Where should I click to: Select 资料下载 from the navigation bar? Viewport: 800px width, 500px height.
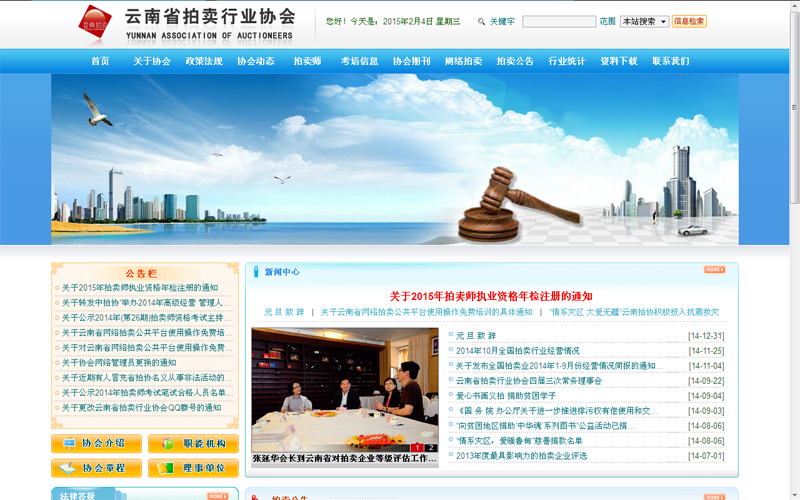(619, 61)
